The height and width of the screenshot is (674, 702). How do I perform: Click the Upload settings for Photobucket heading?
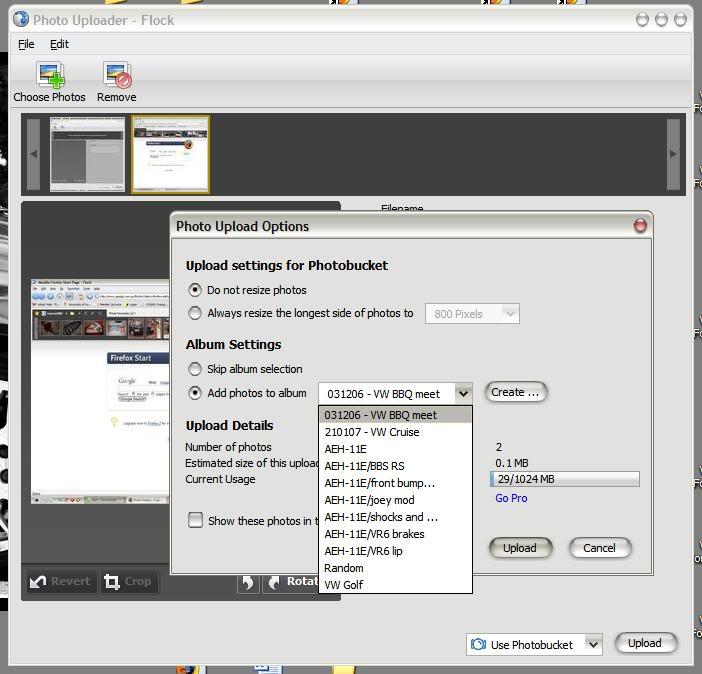click(x=287, y=265)
